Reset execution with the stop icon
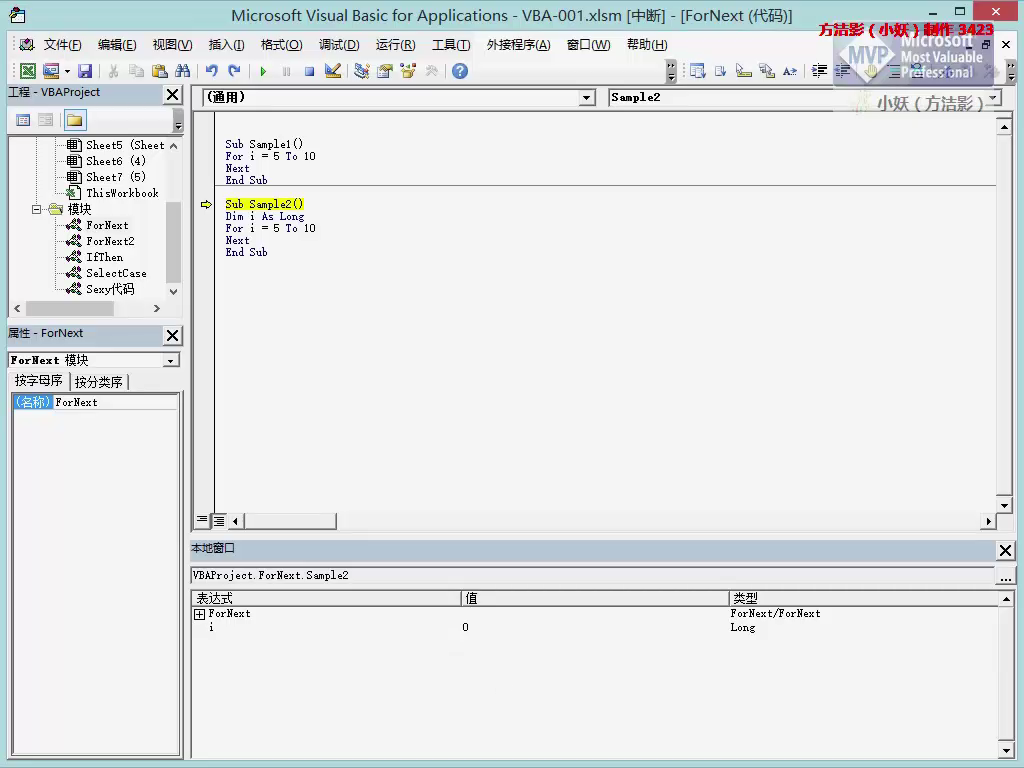This screenshot has width=1024, height=768. point(310,71)
